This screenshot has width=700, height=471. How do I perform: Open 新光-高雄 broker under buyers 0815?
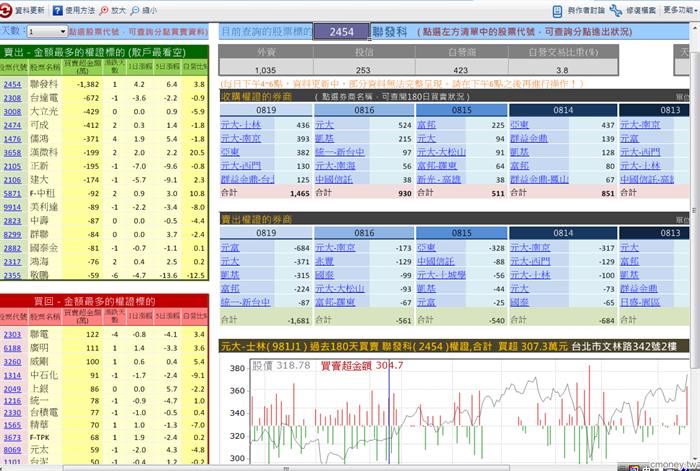[439, 179]
